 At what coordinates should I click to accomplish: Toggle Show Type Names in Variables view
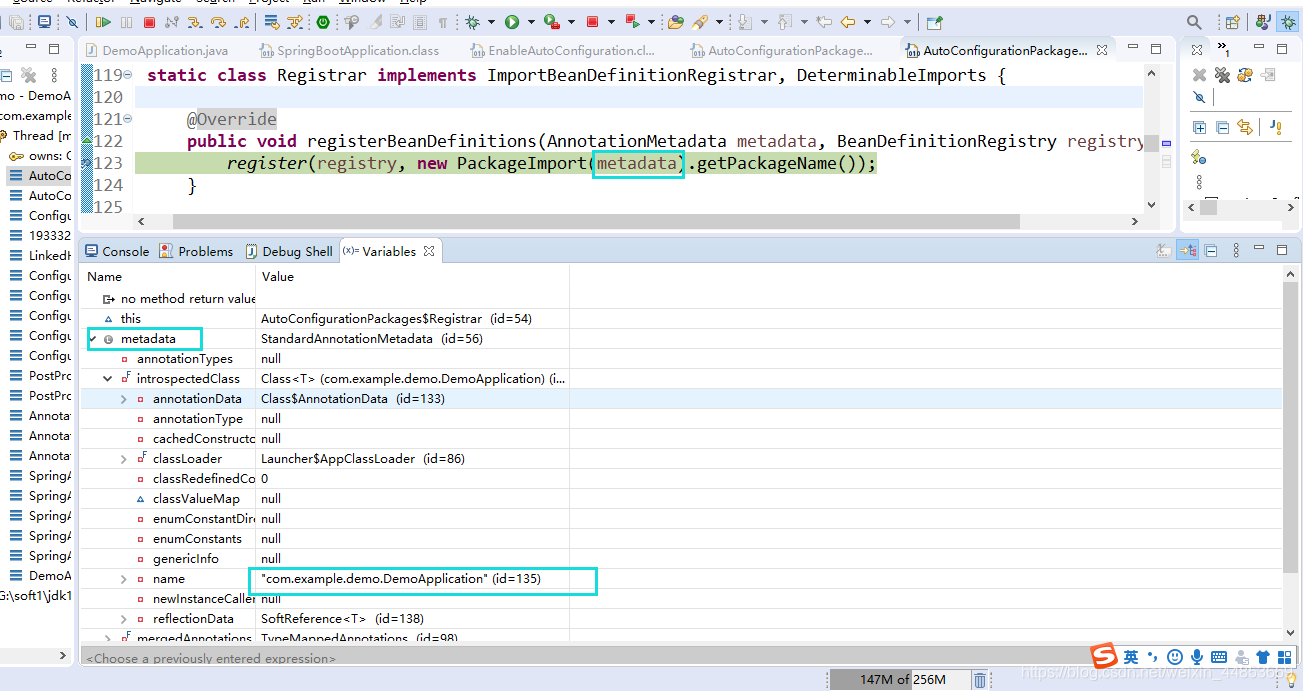pyautogui.click(x=1164, y=251)
